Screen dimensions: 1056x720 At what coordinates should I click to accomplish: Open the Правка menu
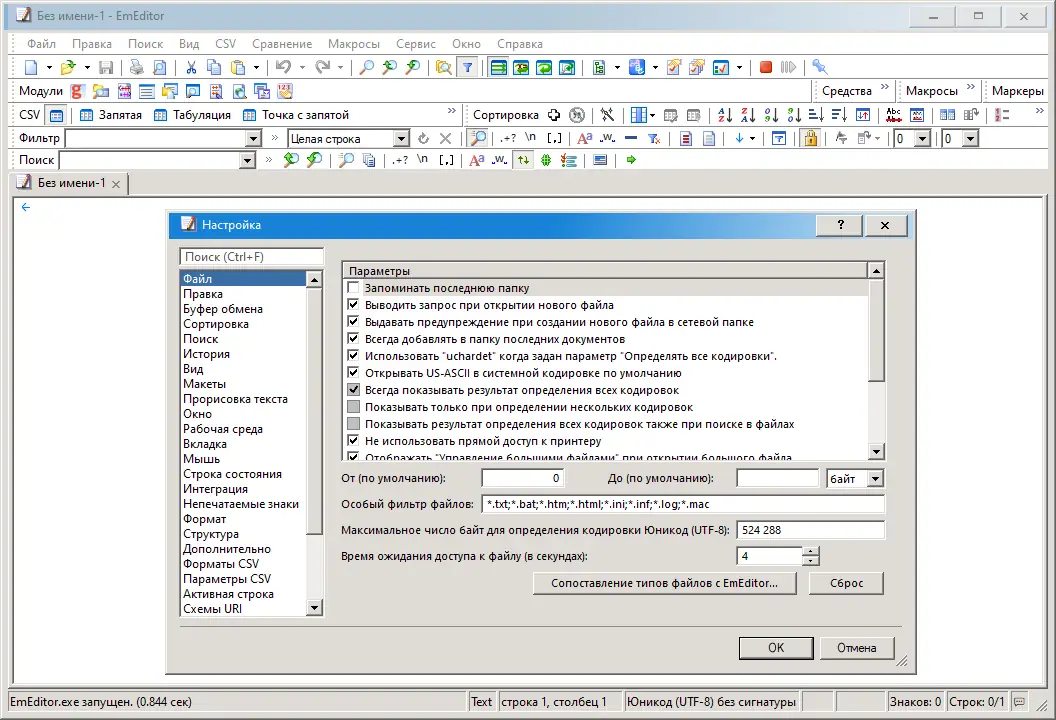click(x=92, y=44)
